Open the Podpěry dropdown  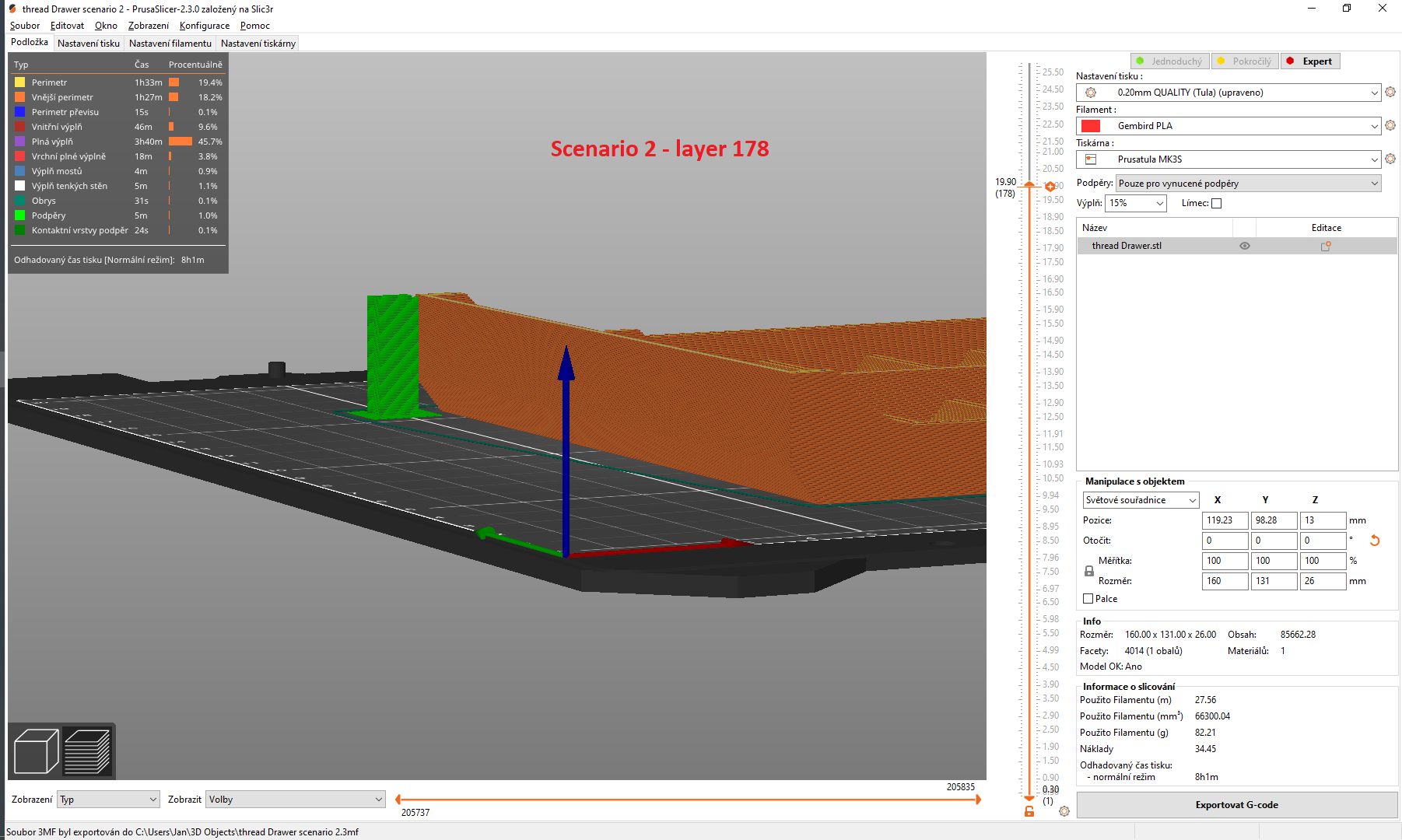[1248, 183]
